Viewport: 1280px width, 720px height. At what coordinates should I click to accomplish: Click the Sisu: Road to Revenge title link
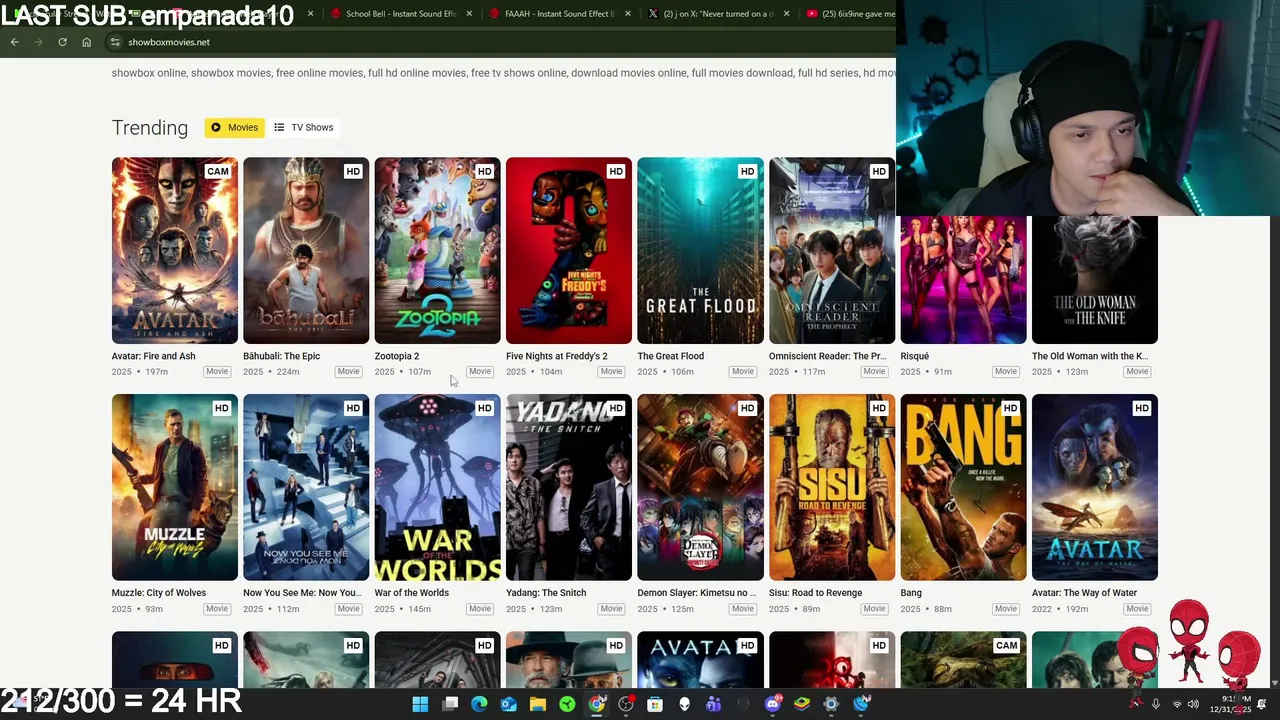tap(815, 593)
